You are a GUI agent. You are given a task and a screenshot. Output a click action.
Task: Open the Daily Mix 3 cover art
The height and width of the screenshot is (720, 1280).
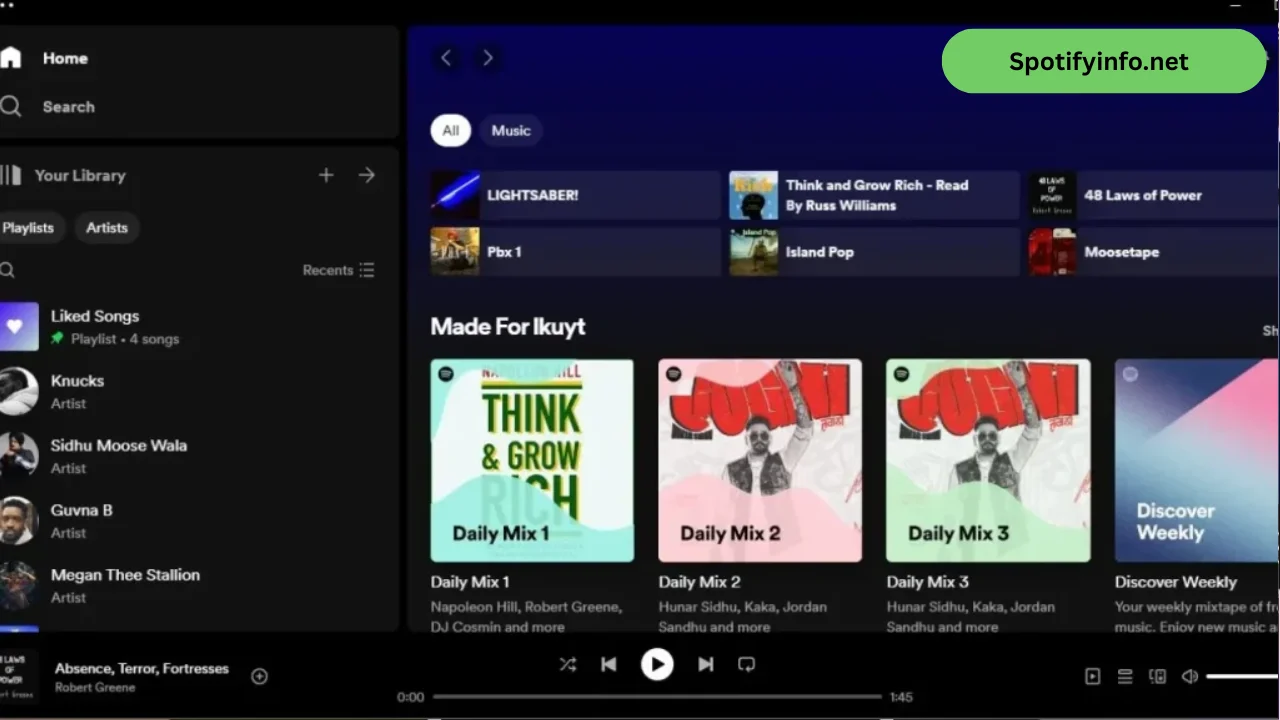click(988, 461)
